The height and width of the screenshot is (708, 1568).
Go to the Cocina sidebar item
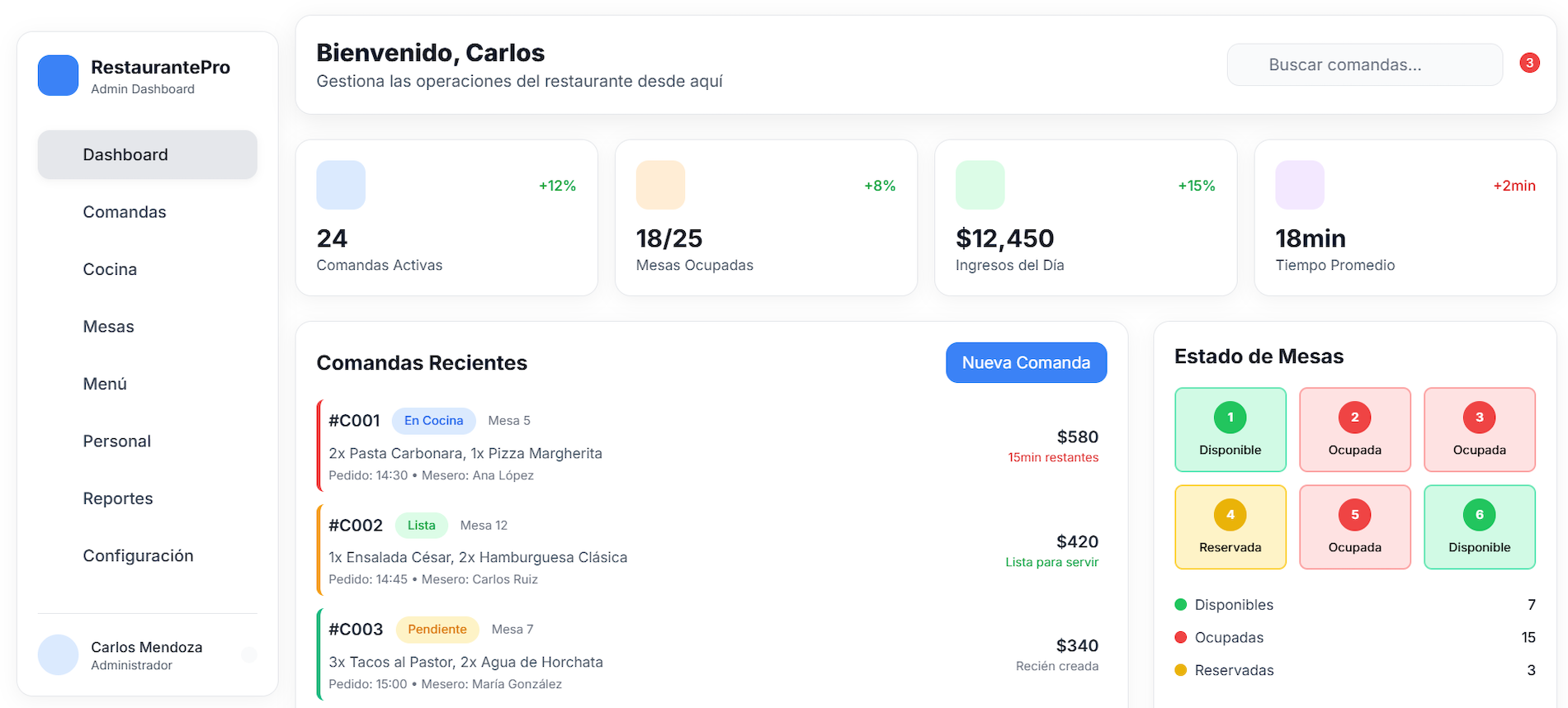tap(110, 269)
